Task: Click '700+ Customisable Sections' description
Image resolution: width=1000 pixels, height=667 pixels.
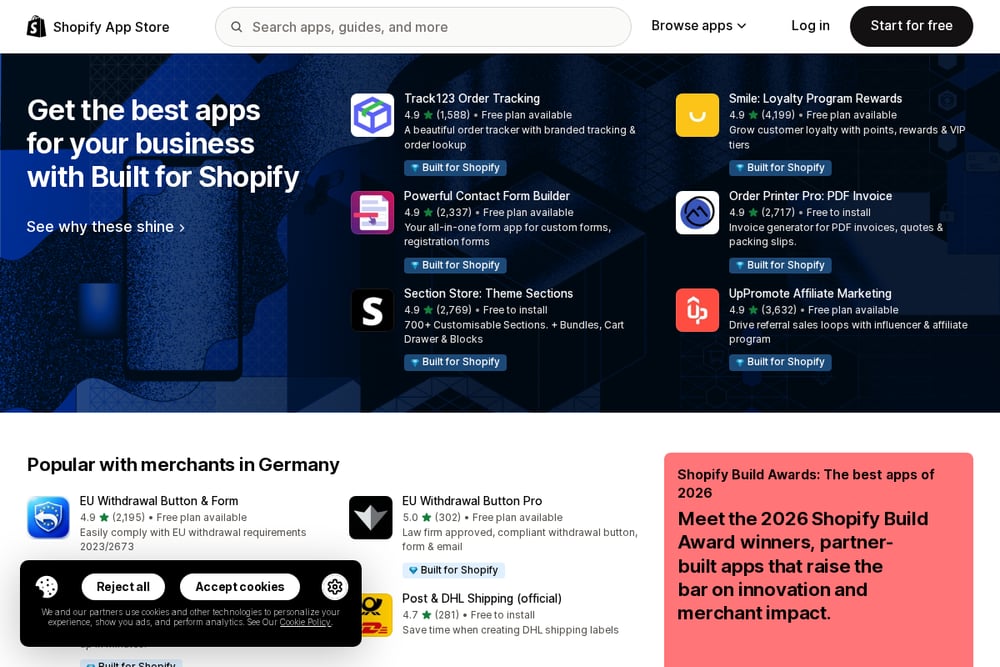Action: (x=514, y=332)
